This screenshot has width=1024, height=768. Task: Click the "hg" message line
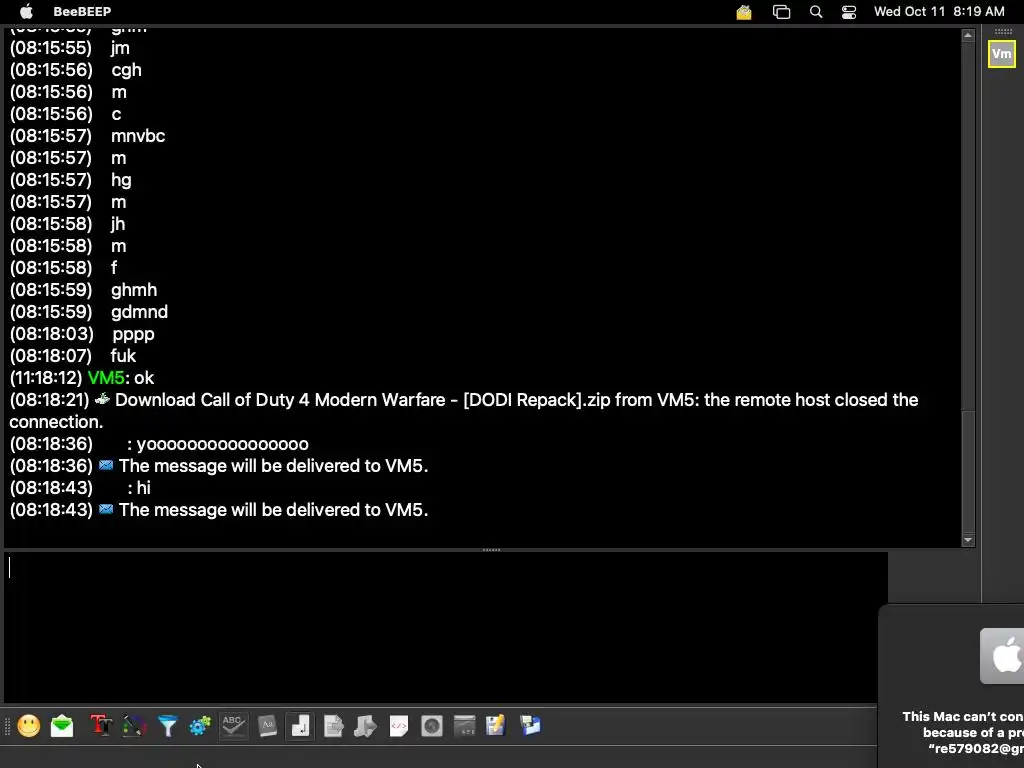pyautogui.click(x=121, y=180)
